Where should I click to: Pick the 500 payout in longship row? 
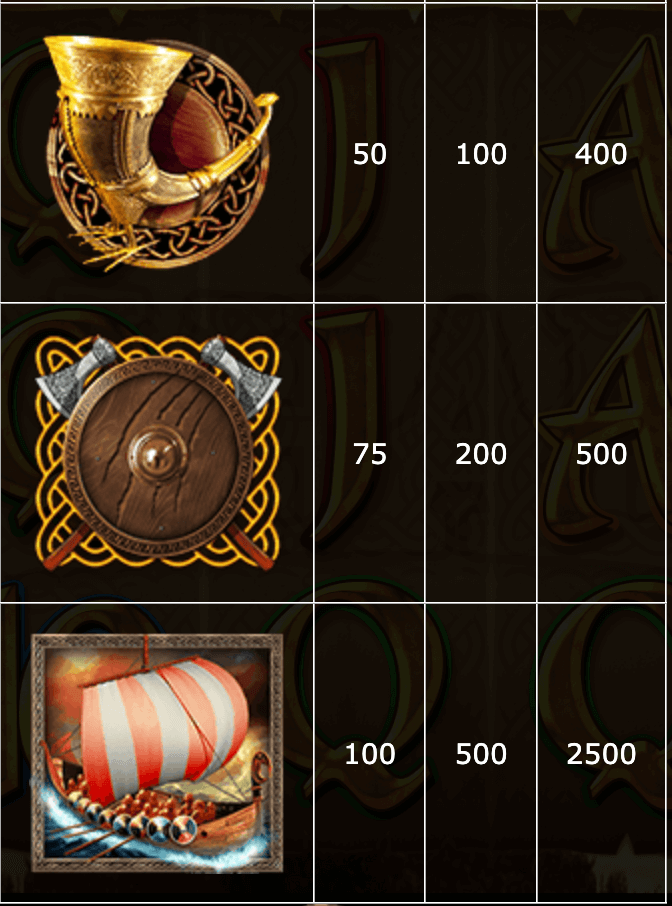pyautogui.click(x=481, y=754)
